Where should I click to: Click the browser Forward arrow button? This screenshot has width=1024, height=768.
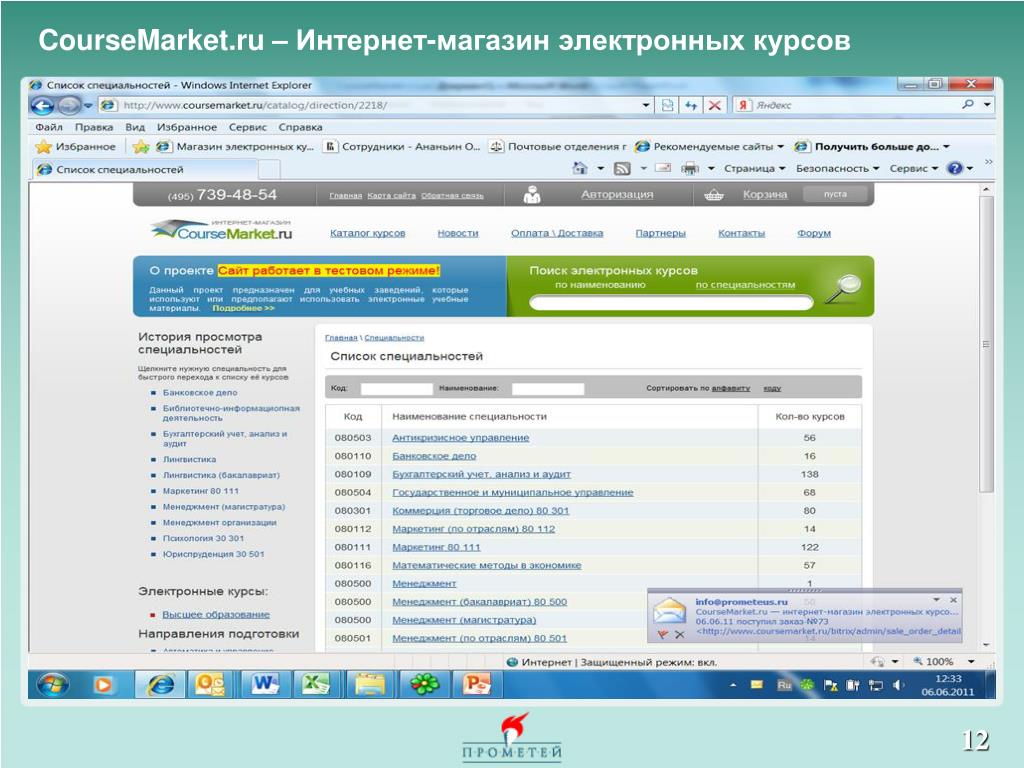[x=69, y=105]
